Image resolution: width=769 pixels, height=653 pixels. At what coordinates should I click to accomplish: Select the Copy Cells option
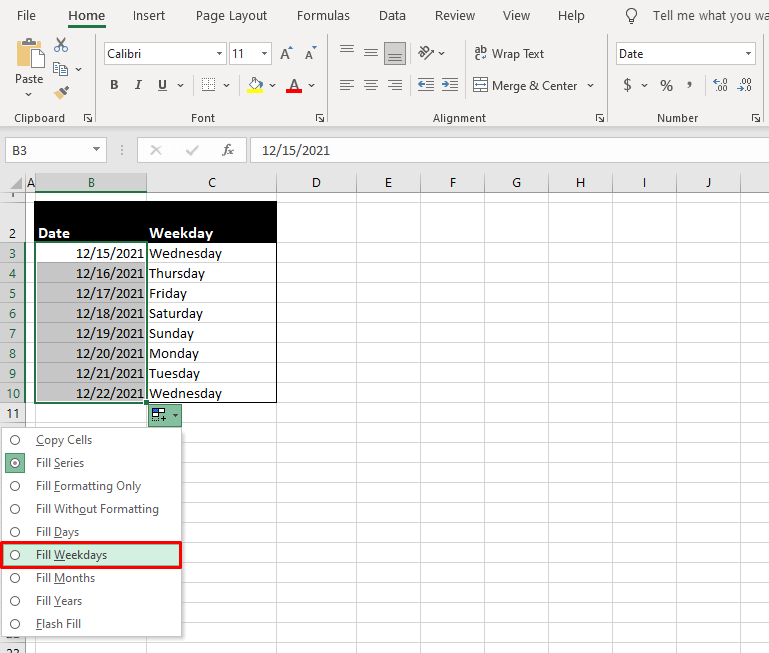coord(92,440)
